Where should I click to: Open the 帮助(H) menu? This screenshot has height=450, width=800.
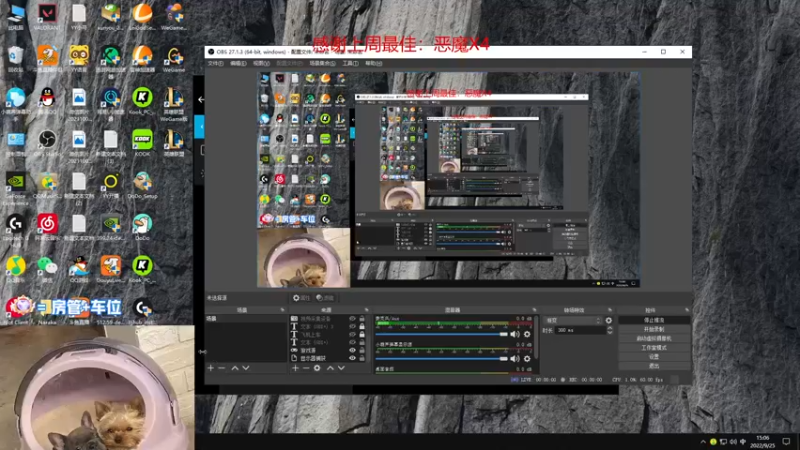coord(373,63)
